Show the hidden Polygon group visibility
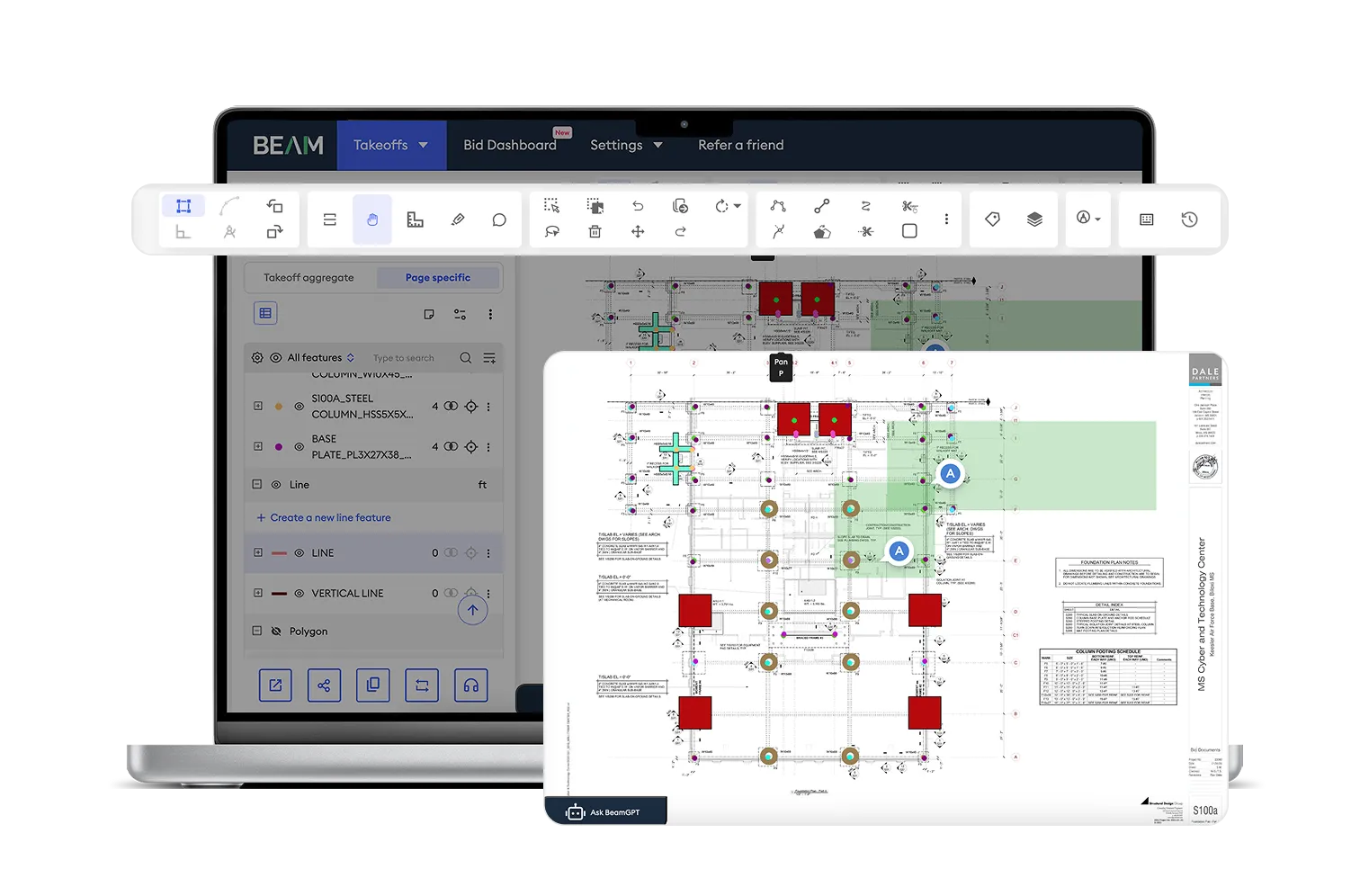This screenshot has width=1360, height=896. 276,631
